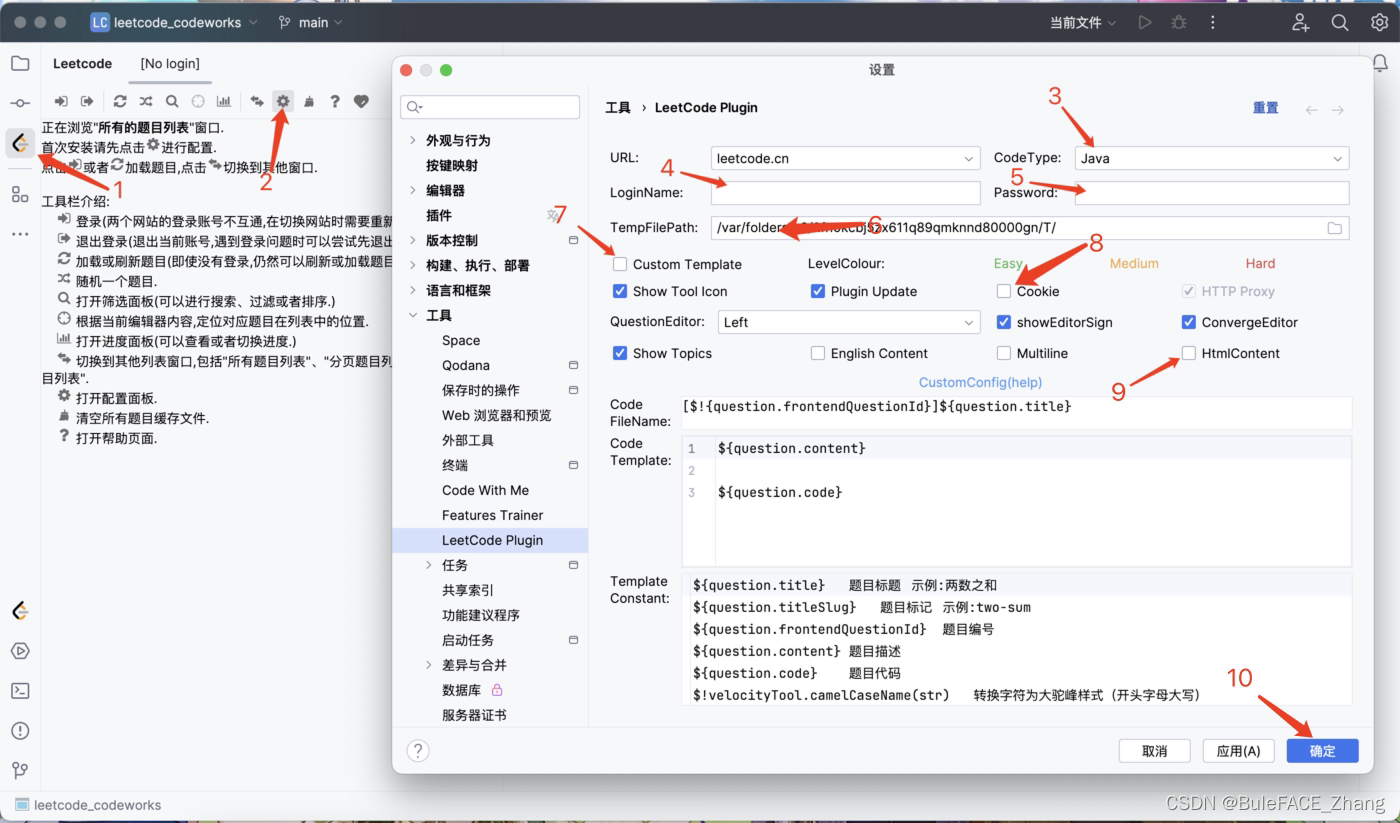Open Search Everywhere with the top magnifier
This screenshot has height=823, width=1400.
click(x=1340, y=22)
